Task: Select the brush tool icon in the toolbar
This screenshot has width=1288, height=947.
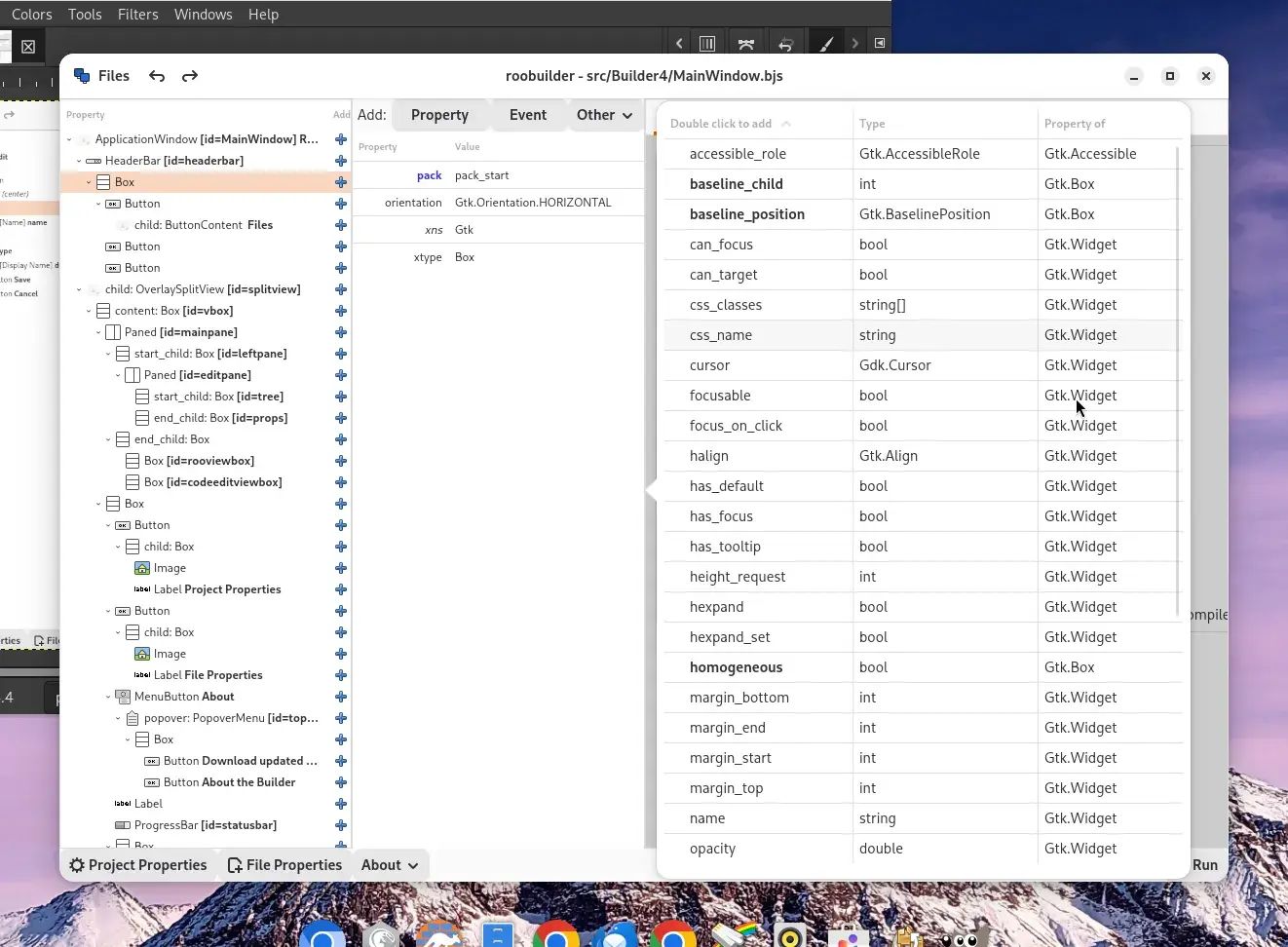Action: [x=826, y=43]
